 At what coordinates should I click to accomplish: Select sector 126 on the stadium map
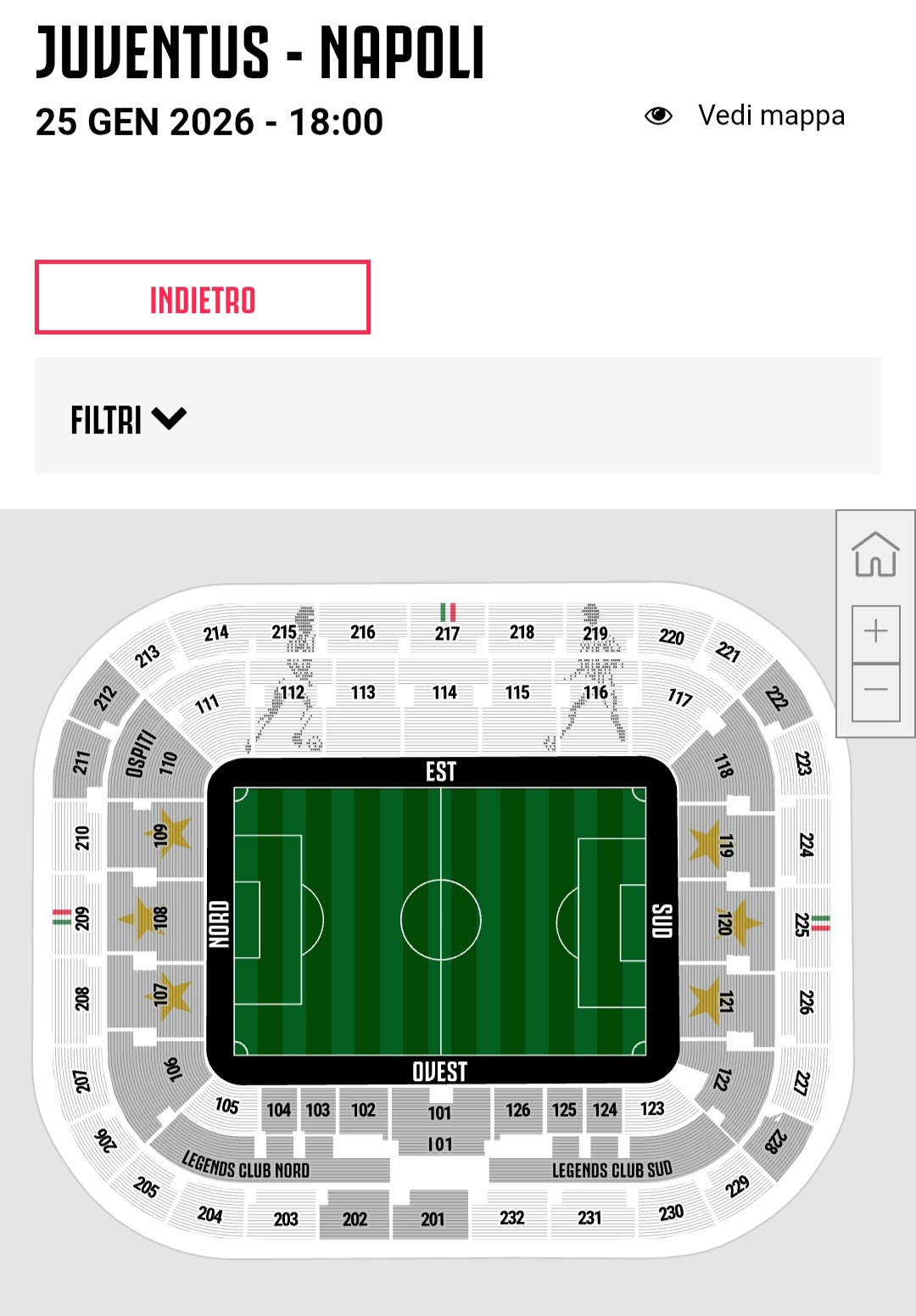point(517,1110)
